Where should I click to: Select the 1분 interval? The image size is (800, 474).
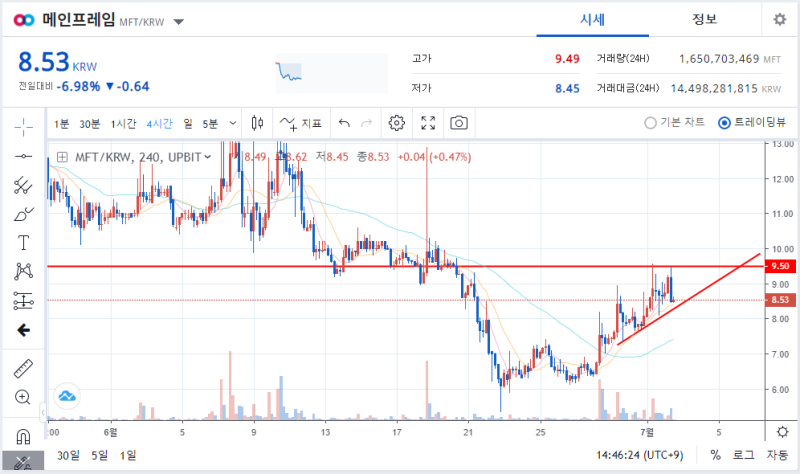tap(61, 123)
